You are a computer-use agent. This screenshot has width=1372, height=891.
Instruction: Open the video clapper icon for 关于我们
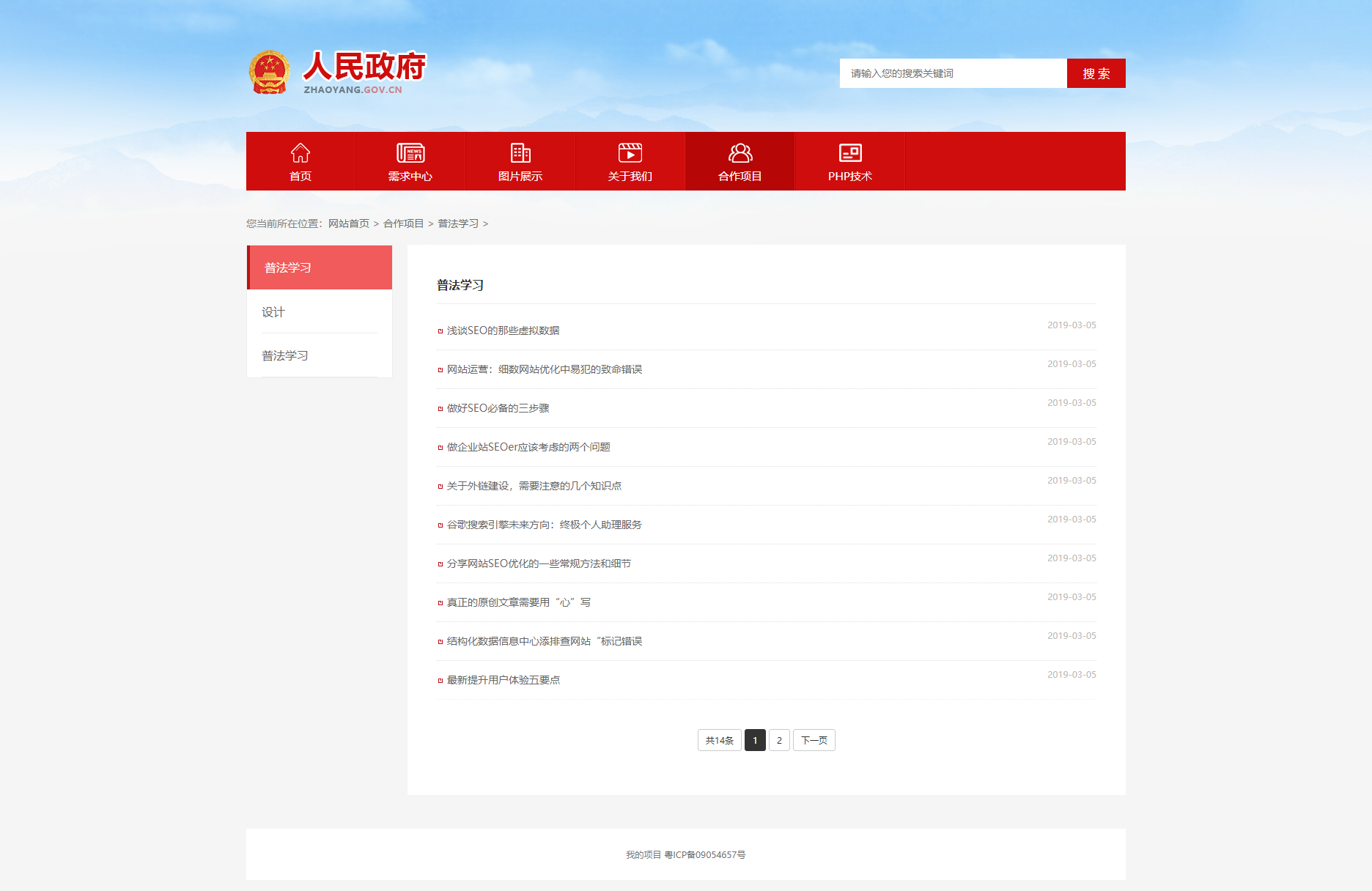[x=630, y=152]
